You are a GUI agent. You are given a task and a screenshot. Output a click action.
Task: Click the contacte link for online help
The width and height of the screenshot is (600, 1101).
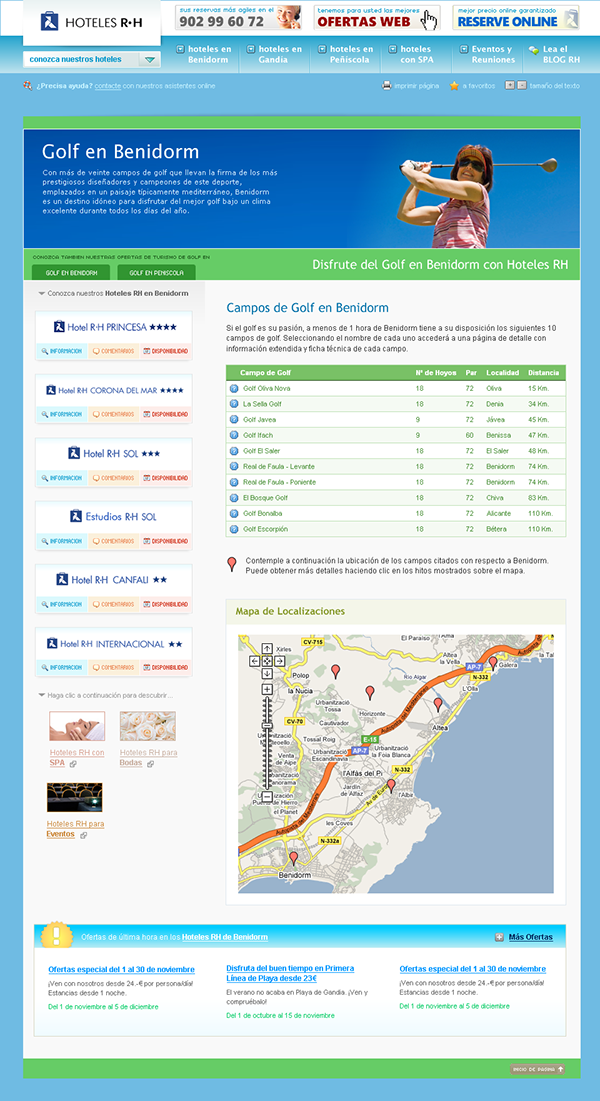[x=107, y=86]
